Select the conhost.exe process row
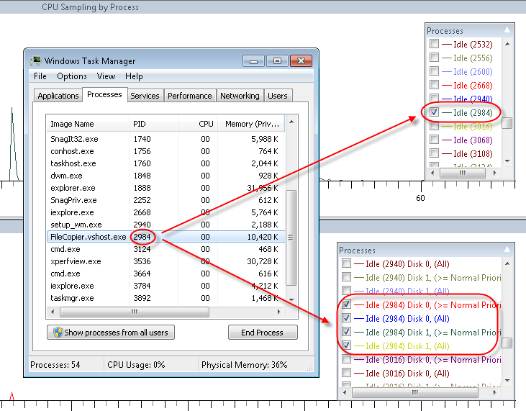Viewport: 526px width, 411px height. click(166, 151)
